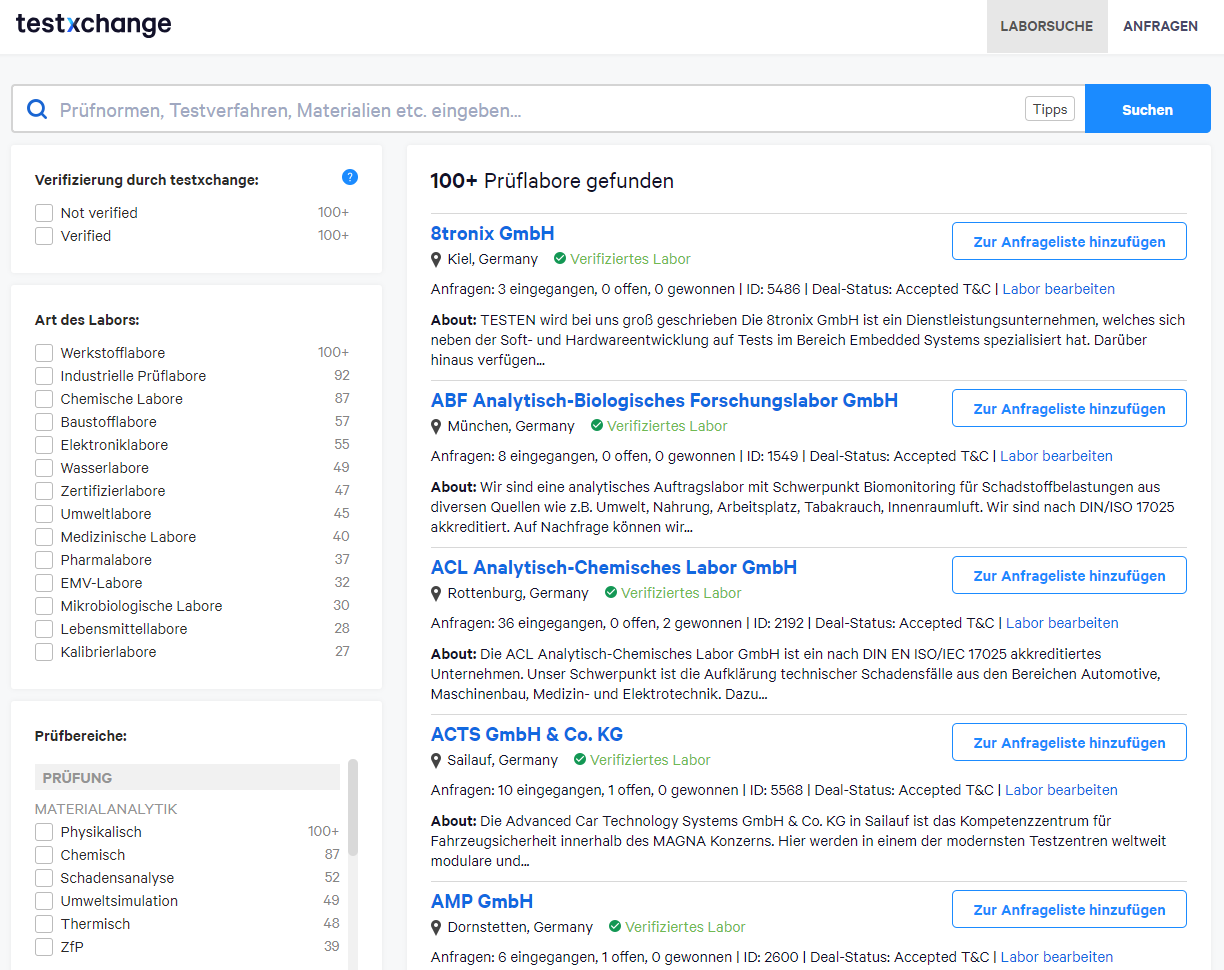Open the AMP GmbH lab title
The image size is (1224, 970).
(482, 902)
